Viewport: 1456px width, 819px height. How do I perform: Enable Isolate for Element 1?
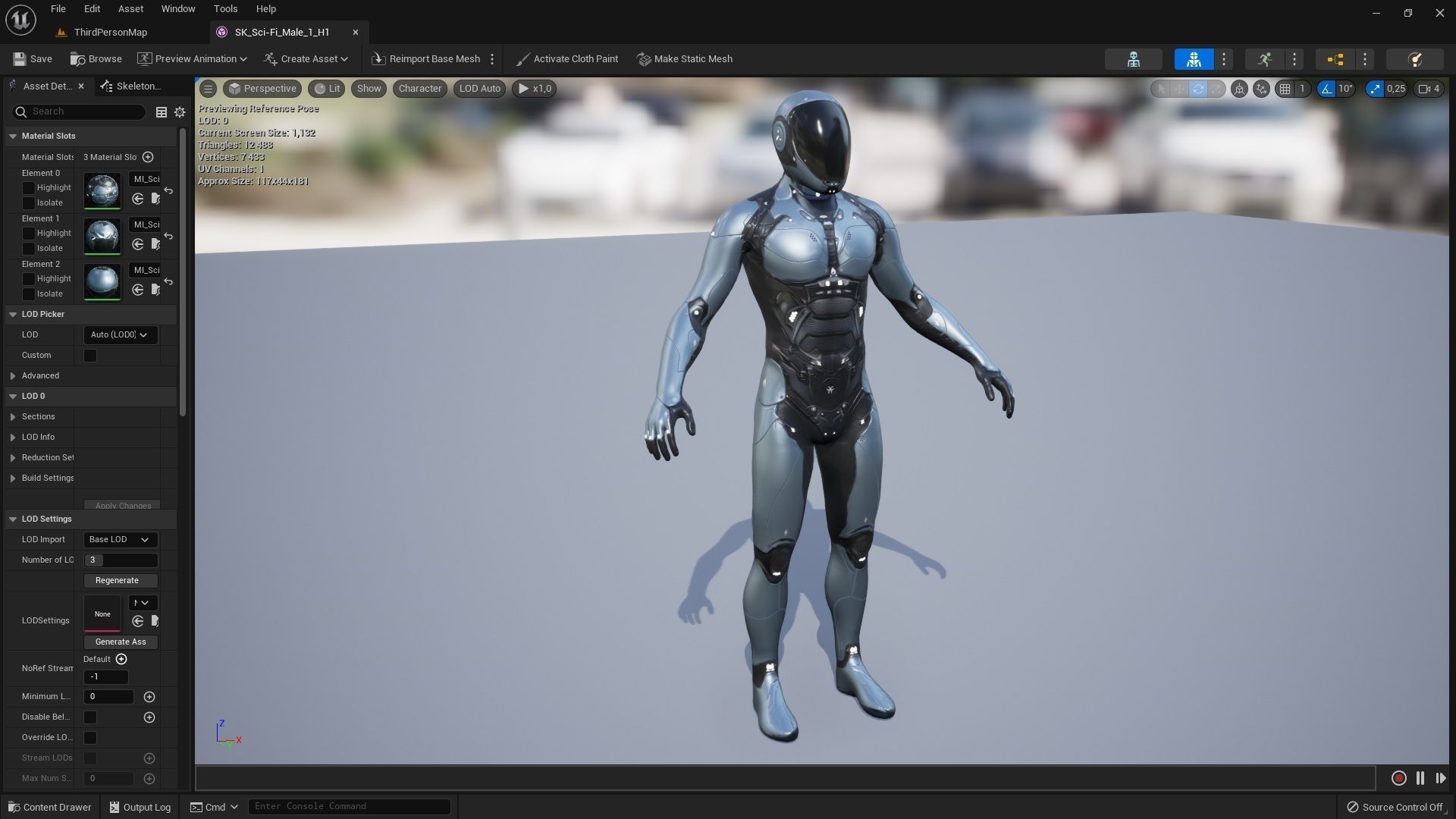[29, 248]
